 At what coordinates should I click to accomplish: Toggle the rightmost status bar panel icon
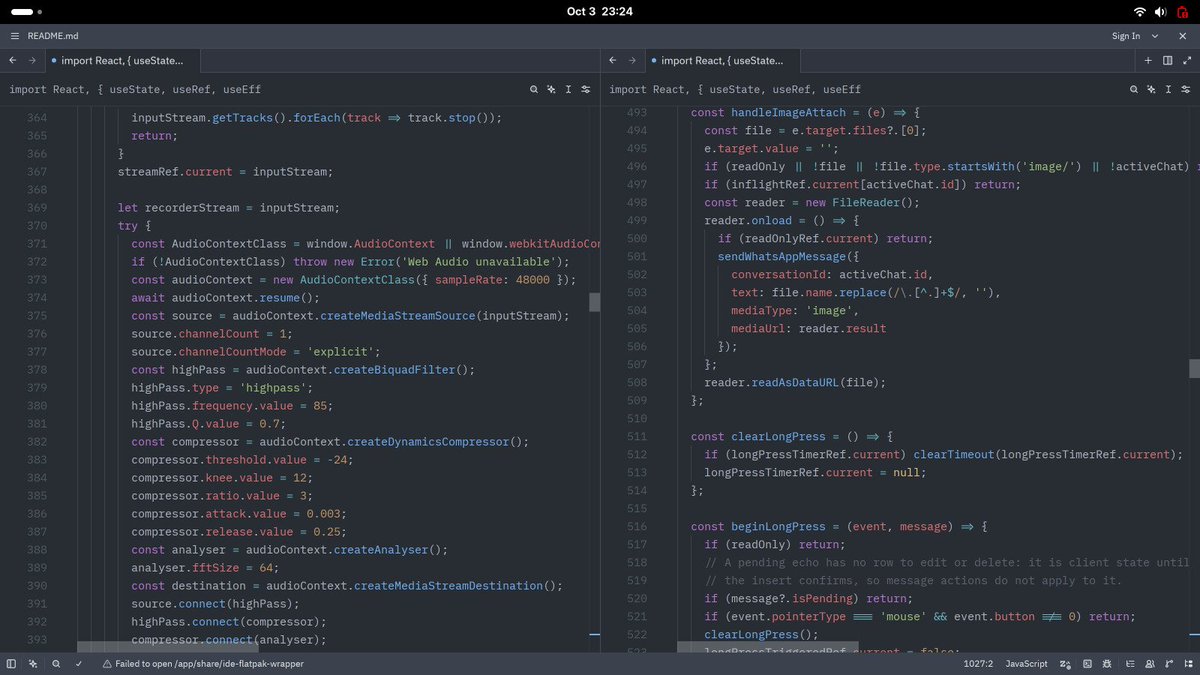1188,663
